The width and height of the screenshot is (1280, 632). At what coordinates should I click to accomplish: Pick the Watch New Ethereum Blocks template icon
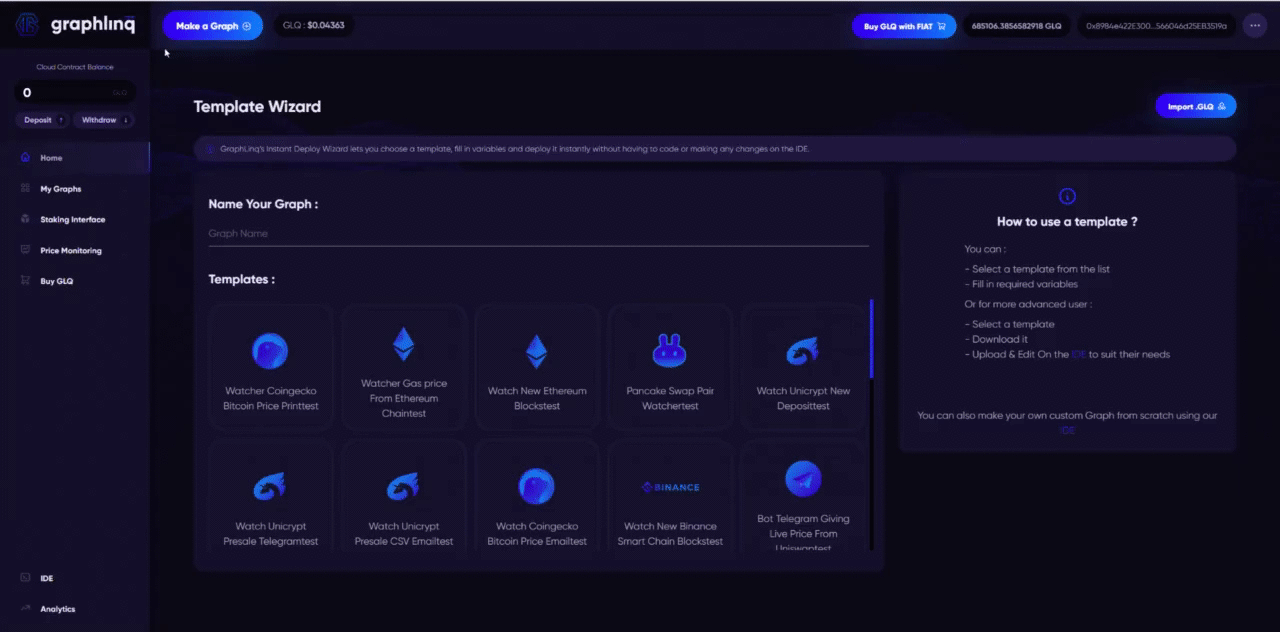[x=537, y=351]
